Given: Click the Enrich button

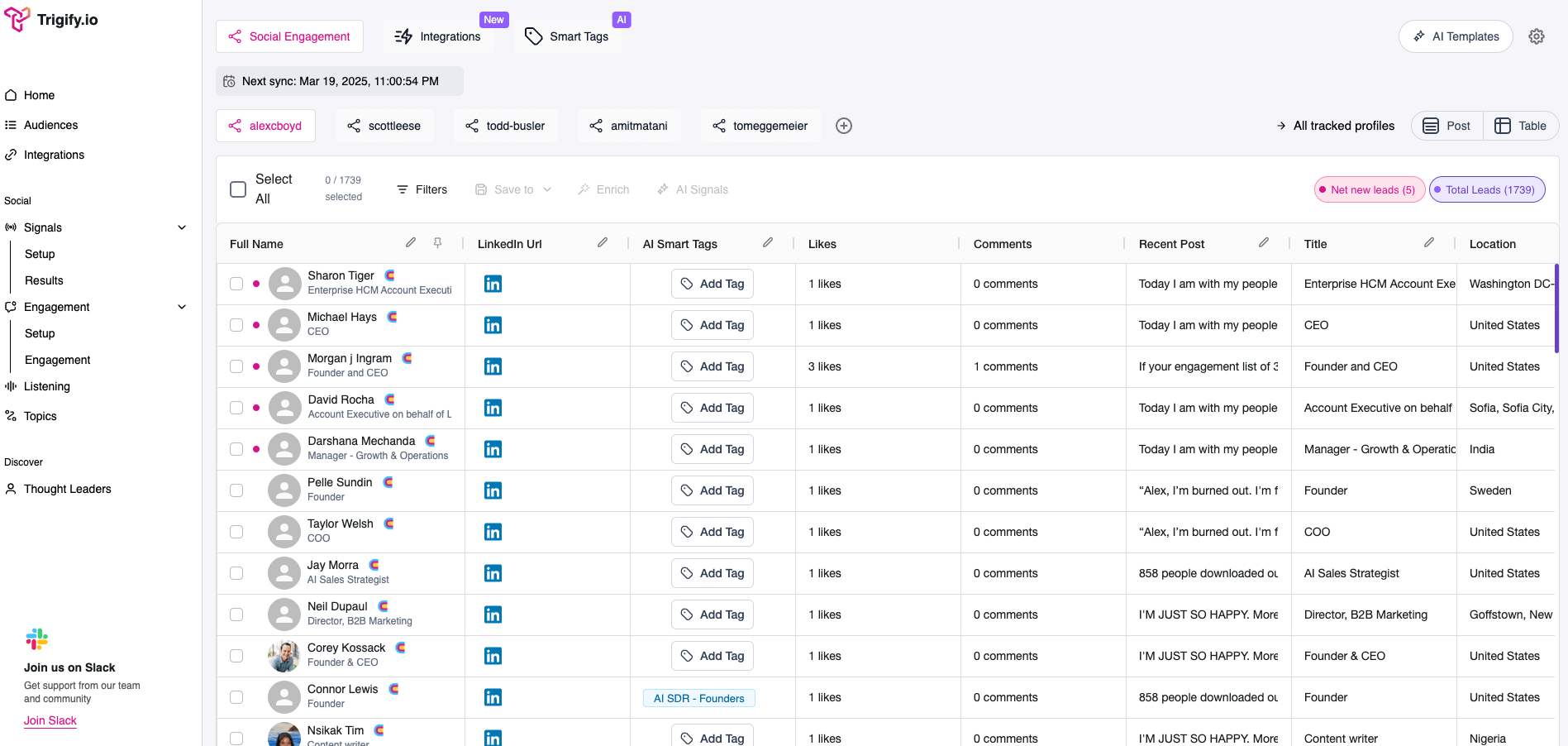Looking at the screenshot, I should (603, 189).
